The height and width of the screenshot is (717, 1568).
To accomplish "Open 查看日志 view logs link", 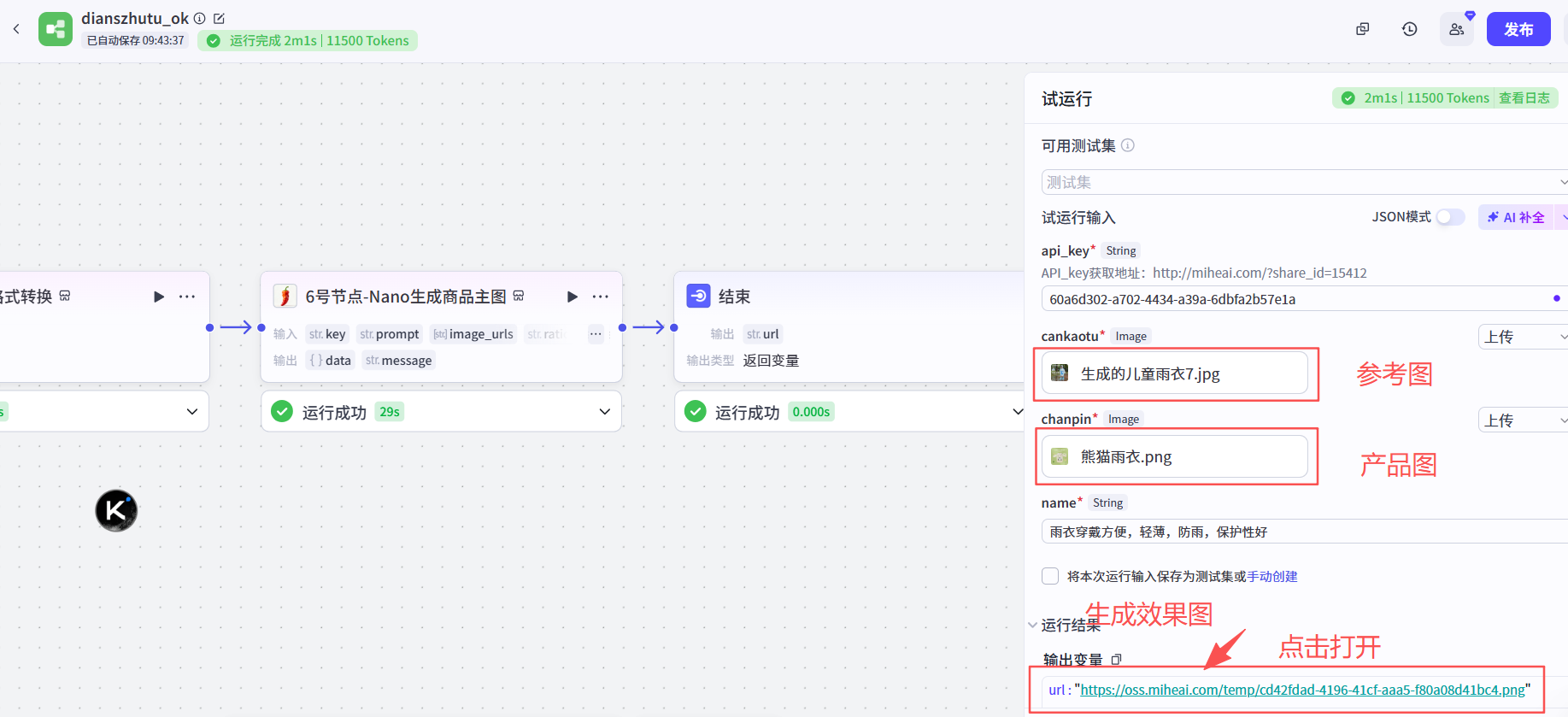I will pyautogui.click(x=1524, y=98).
